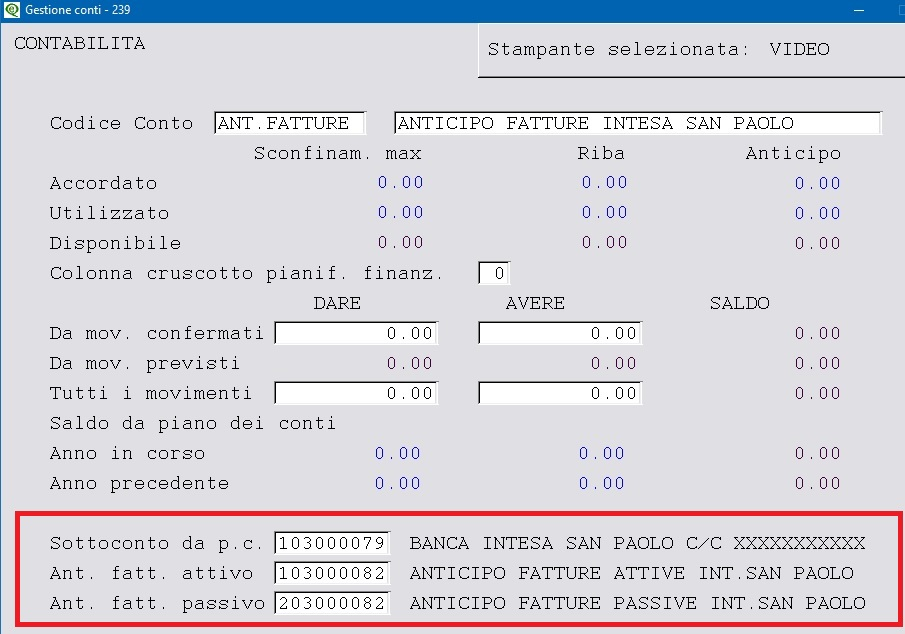This screenshot has height=634, width=905.
Task: Click the DARE field of Da mov. confermati
Action: [356, 333]
